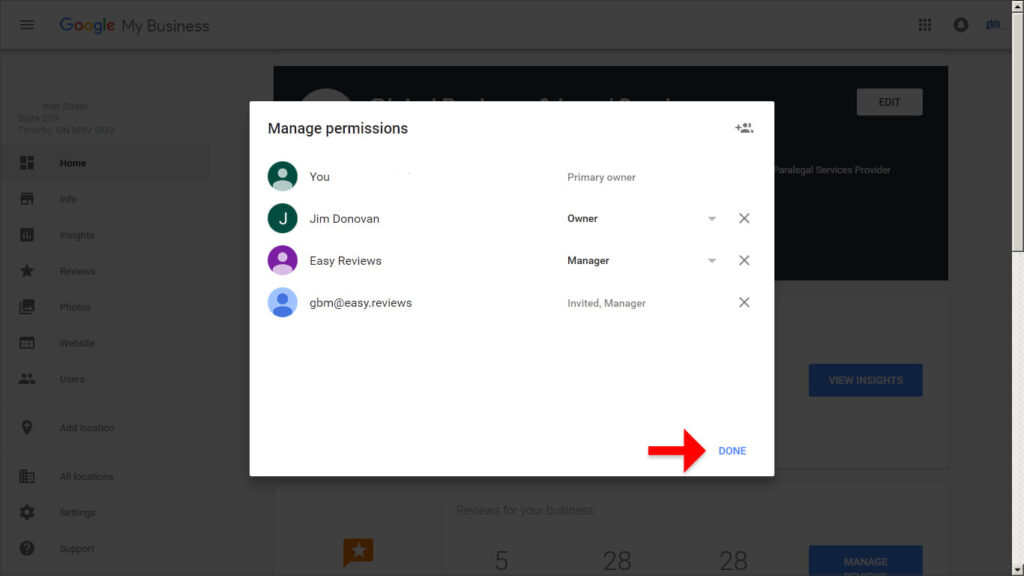
Task: Click the 'Easy Reviews' name text
Action: (x=345, y=261)
